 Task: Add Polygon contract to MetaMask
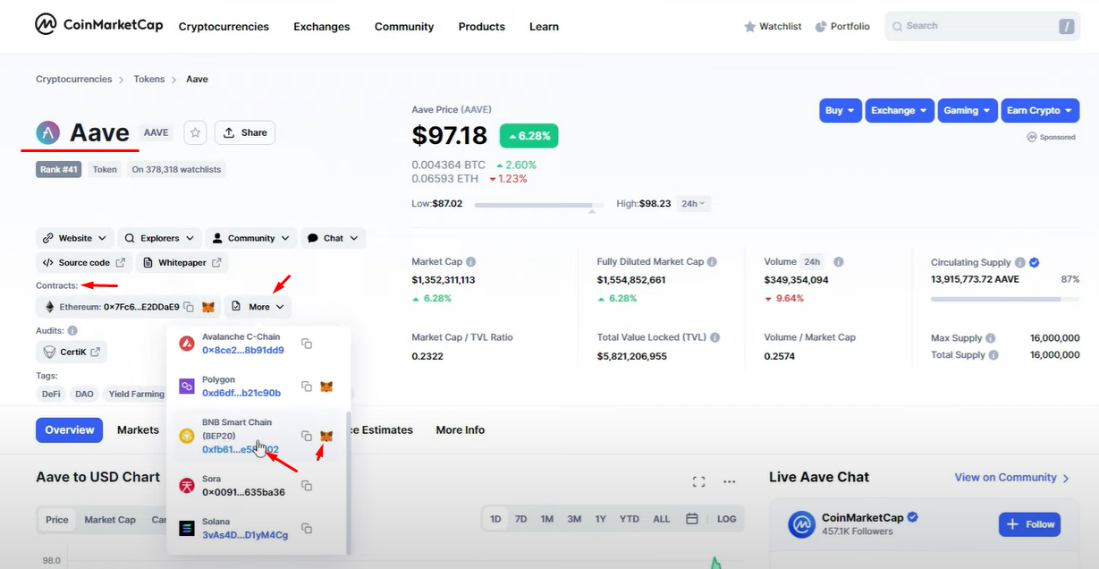(x=327, y=386)
